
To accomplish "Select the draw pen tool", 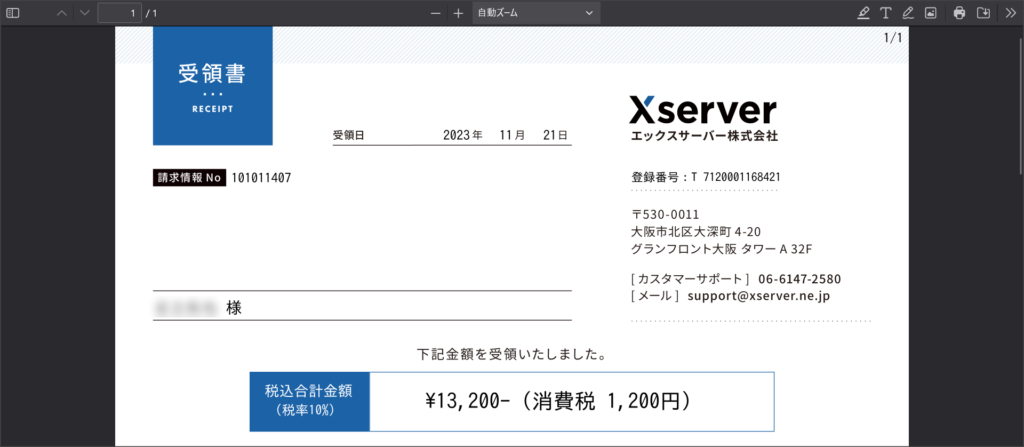I will click(x=908, y=13).
